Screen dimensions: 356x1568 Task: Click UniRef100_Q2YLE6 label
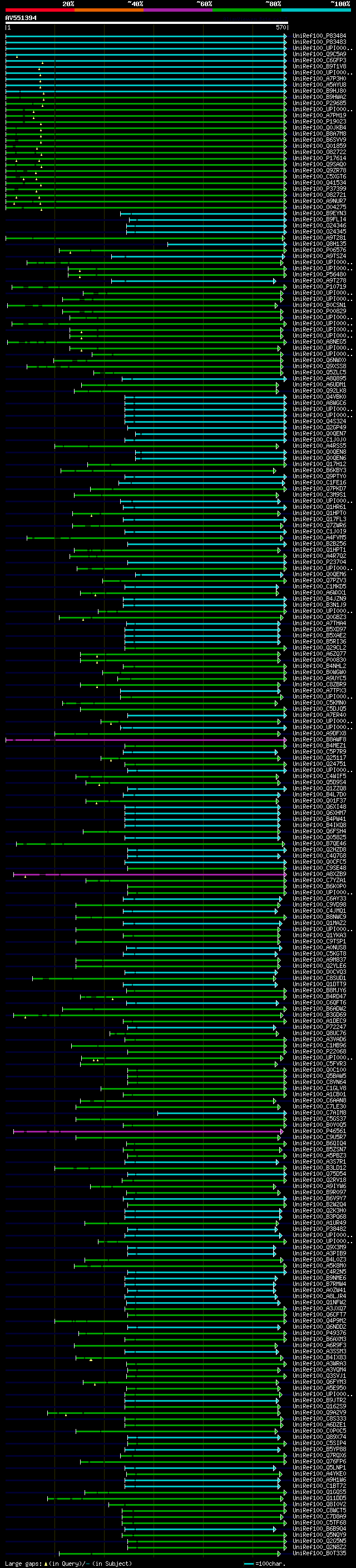(x=319, y=966)
